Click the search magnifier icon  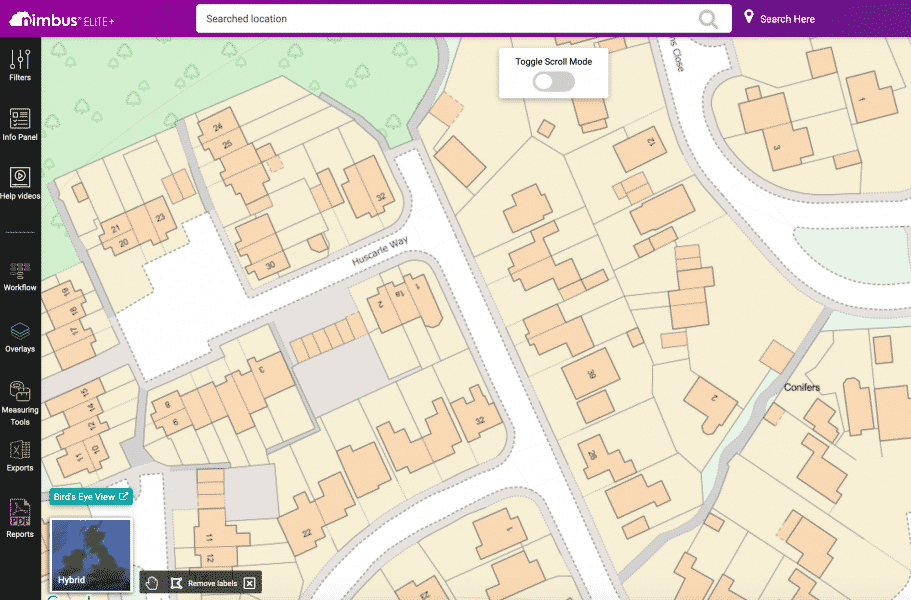pos(708,18)
